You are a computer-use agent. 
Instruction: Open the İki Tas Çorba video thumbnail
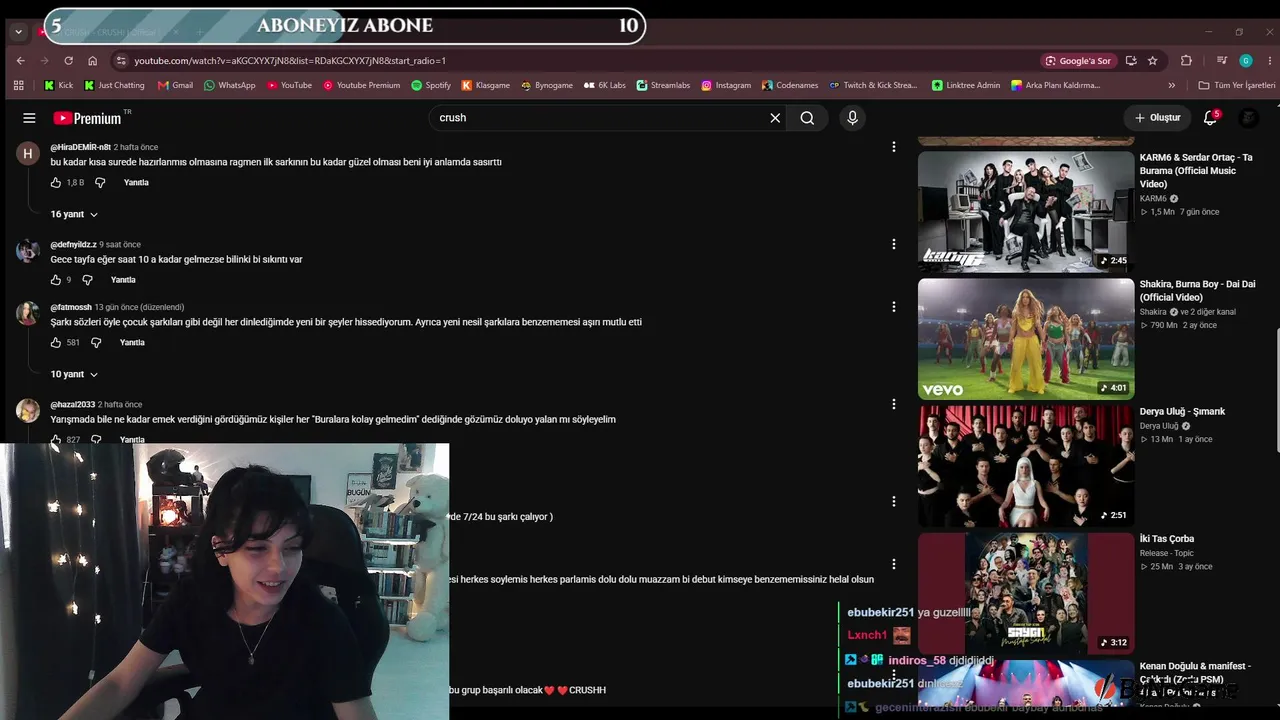(1026, 593)
